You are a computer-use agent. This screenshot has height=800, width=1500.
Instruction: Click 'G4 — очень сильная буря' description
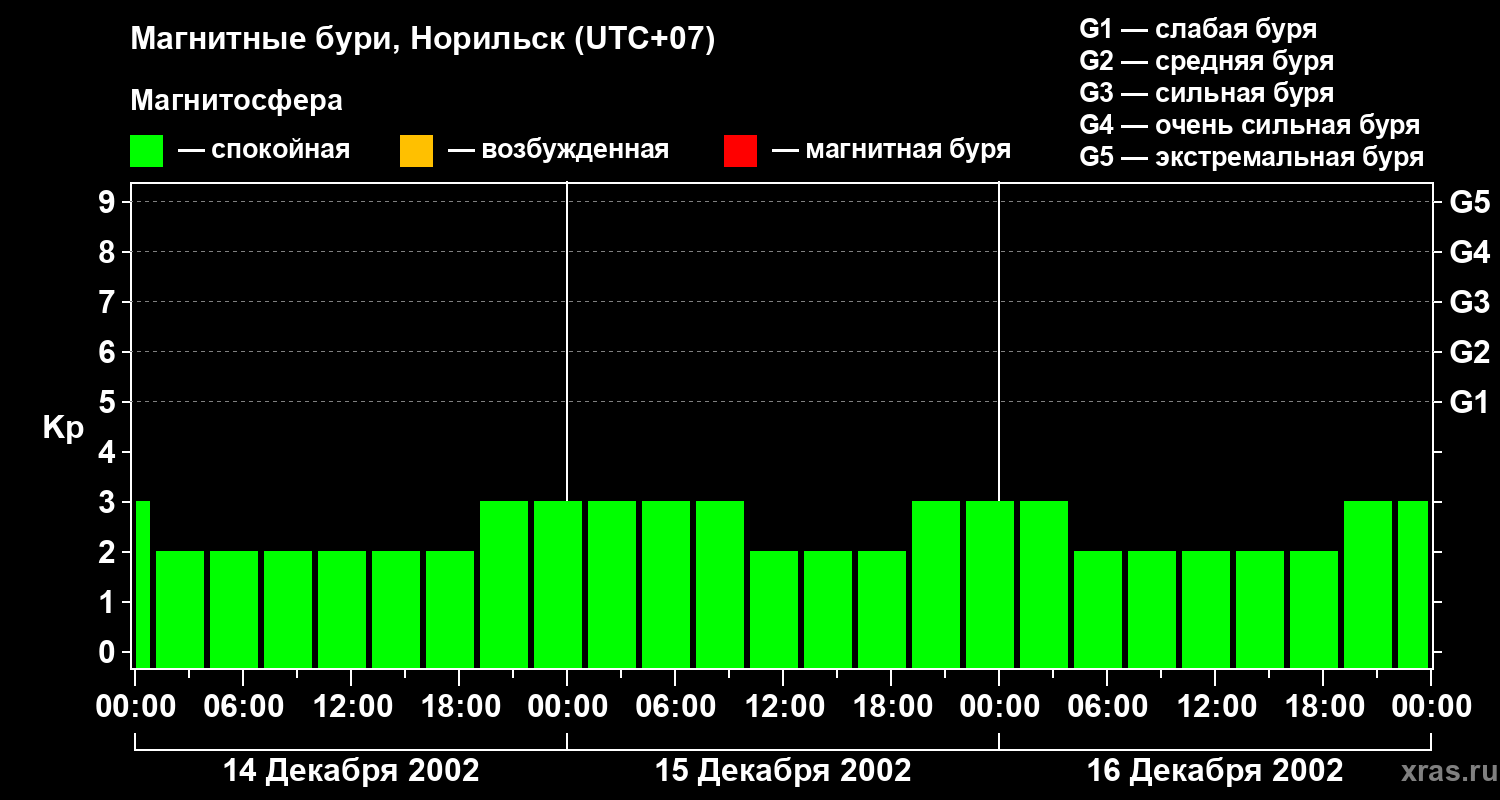[x=1249, y=125]
